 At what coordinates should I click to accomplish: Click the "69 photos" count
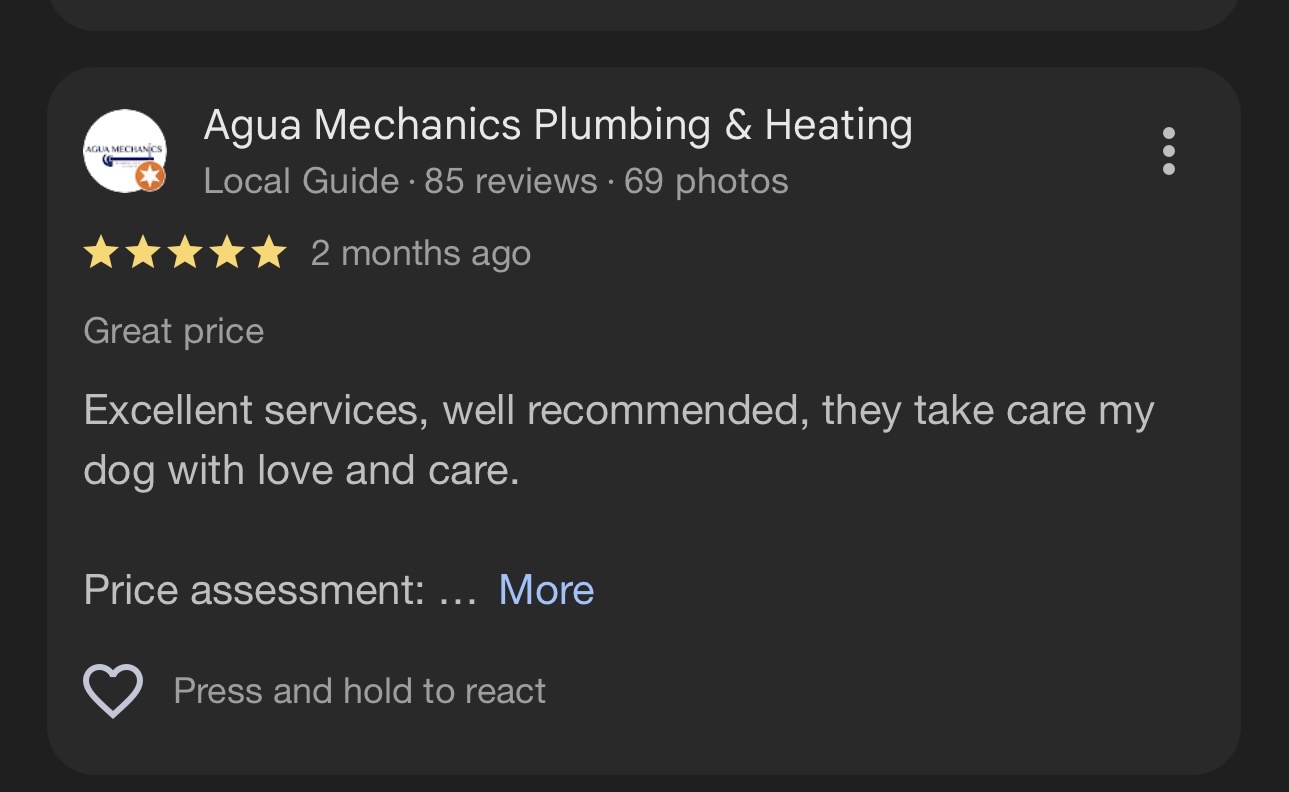pos(706,181)
